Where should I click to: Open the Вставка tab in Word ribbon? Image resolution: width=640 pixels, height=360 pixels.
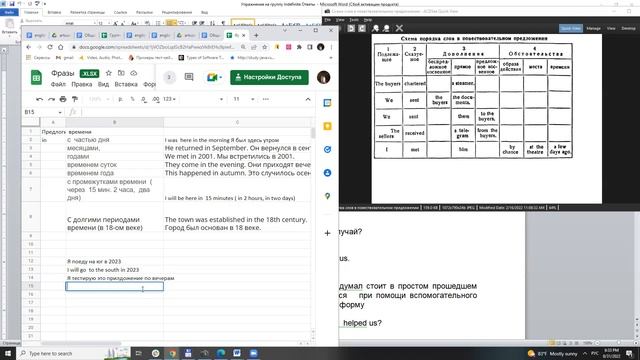click(x=54, y=12)
